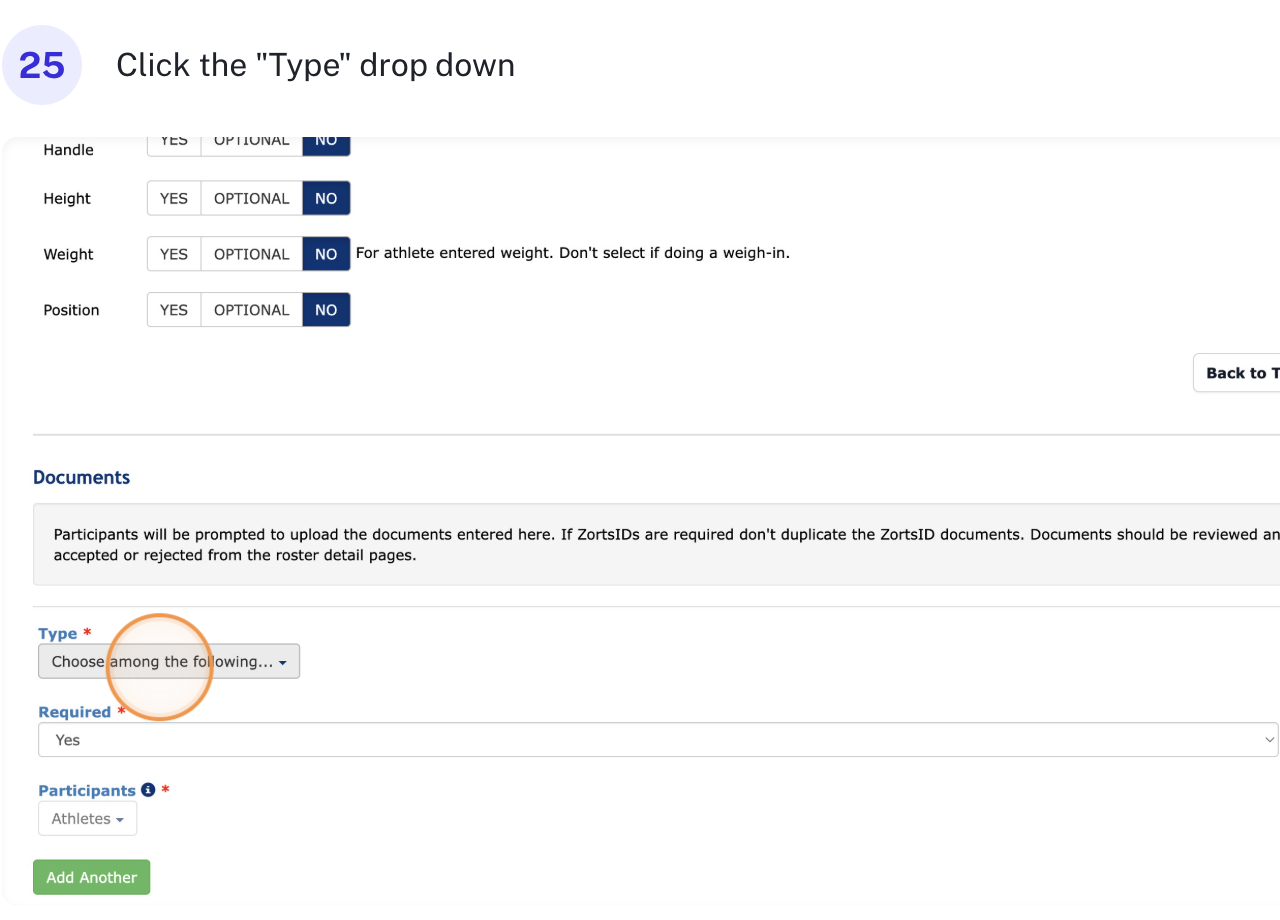The image size is (1280, 920).
Task: Set Position to YES
Action: tap(174, 310)
